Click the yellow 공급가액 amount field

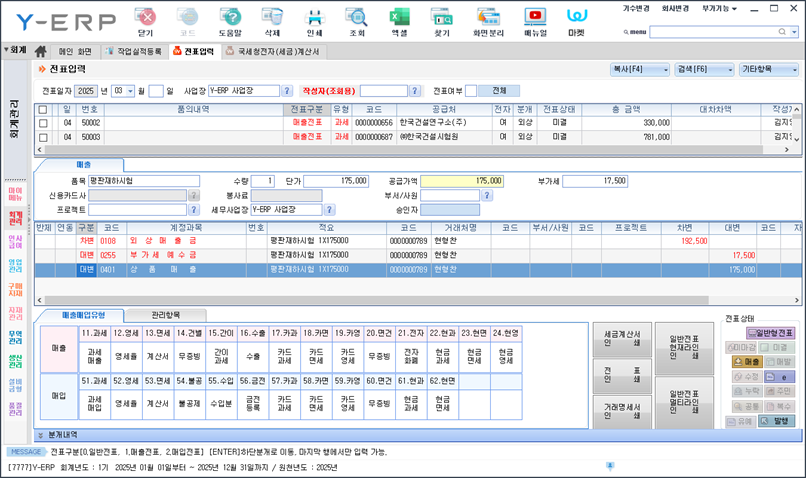click(463, 181)
